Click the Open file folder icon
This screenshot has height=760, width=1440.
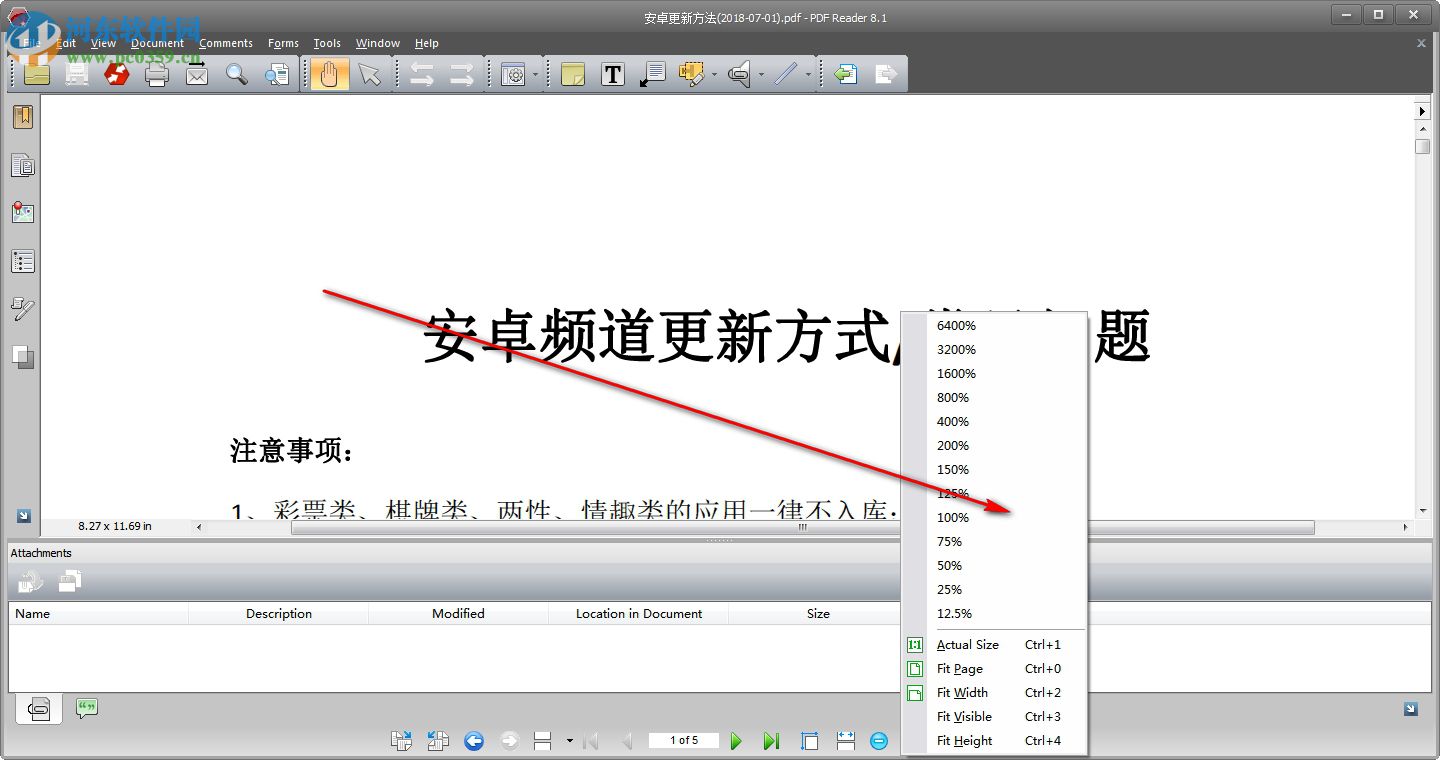coord(37,74)
